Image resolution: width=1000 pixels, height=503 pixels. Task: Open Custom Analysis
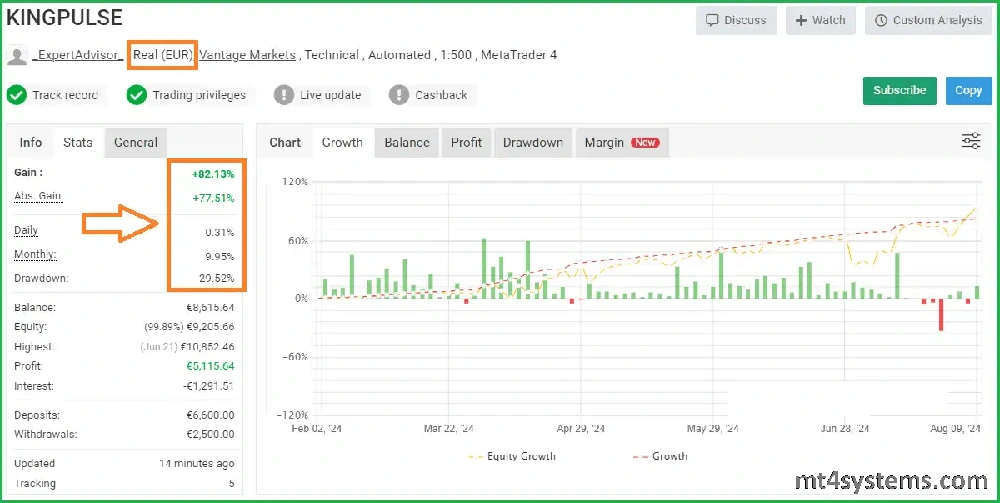(928, 20)
